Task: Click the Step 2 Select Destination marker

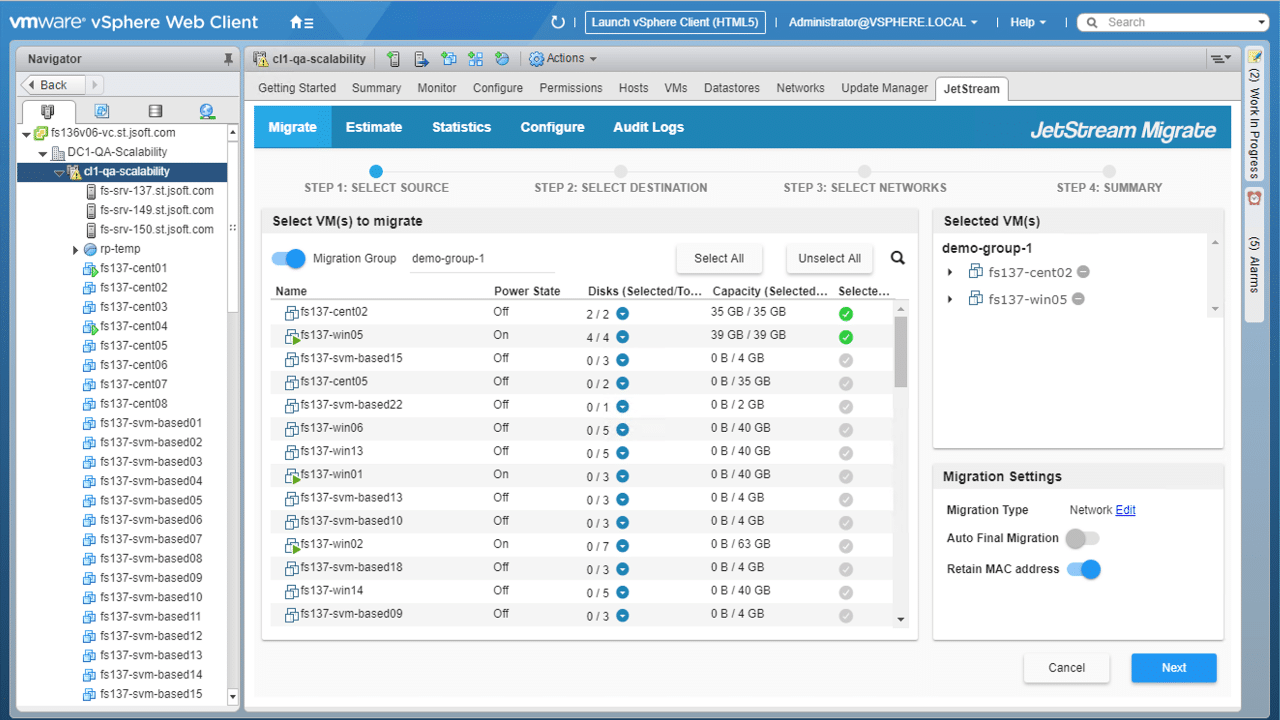Action: (621, 172)
